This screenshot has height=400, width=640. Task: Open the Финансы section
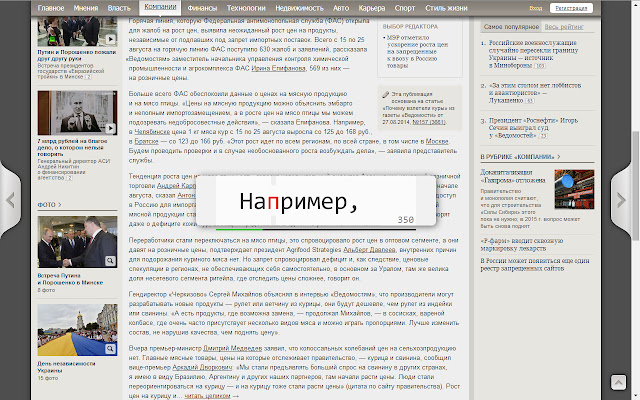click(x=202, y=8)
